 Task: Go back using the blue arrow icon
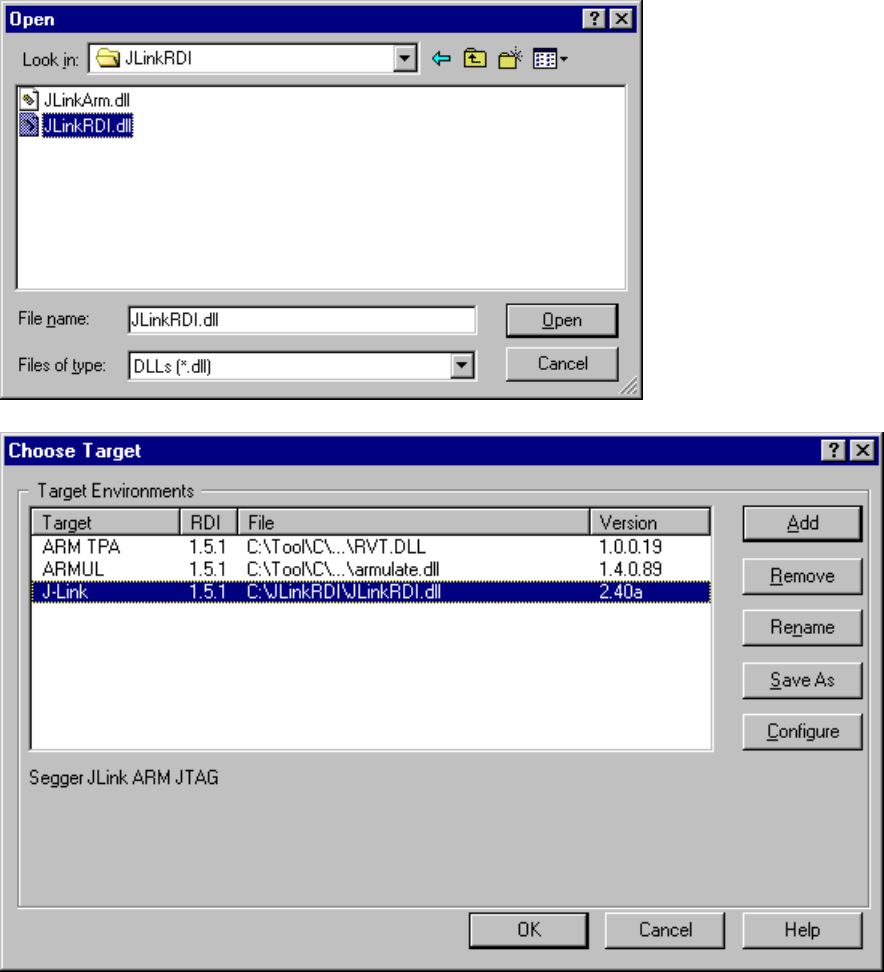441,59
